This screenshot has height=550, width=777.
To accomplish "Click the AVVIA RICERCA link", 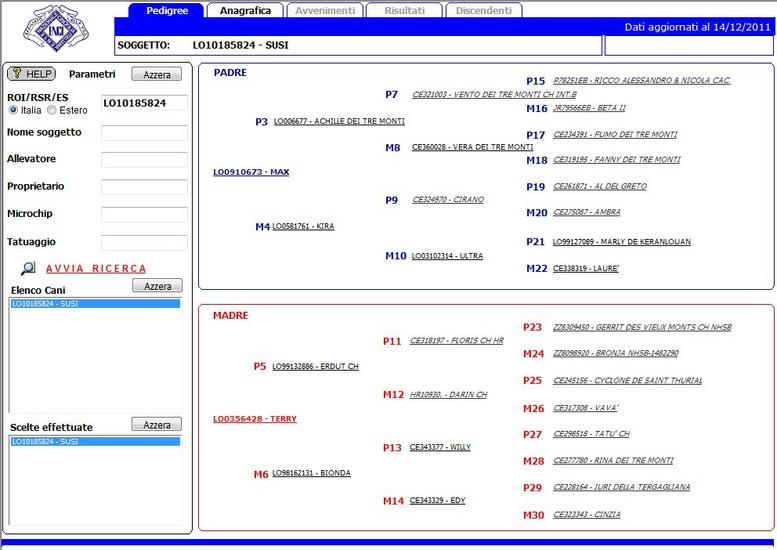I will (x=96, y=269).
